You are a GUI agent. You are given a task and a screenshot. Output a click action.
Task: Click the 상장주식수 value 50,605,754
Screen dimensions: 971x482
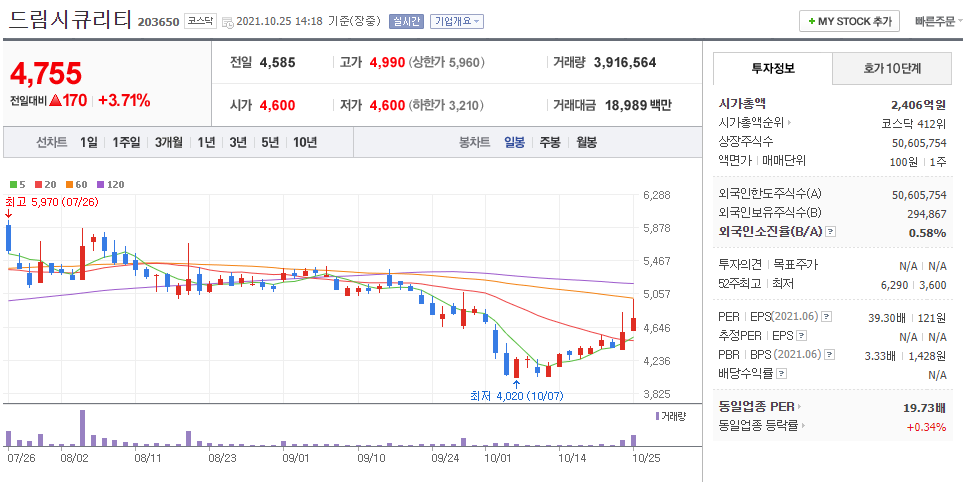[x=919, y=143]
